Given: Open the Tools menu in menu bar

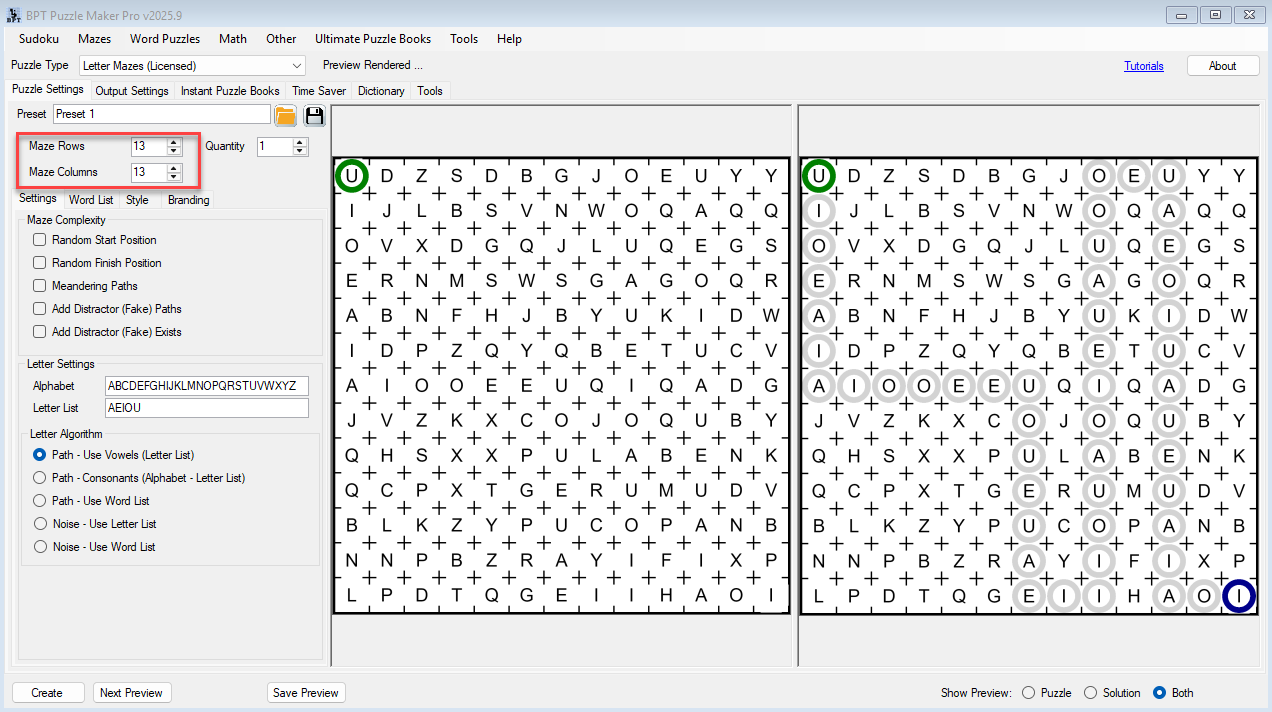Looking at the screenshot, I should click(x=464, y=39).
